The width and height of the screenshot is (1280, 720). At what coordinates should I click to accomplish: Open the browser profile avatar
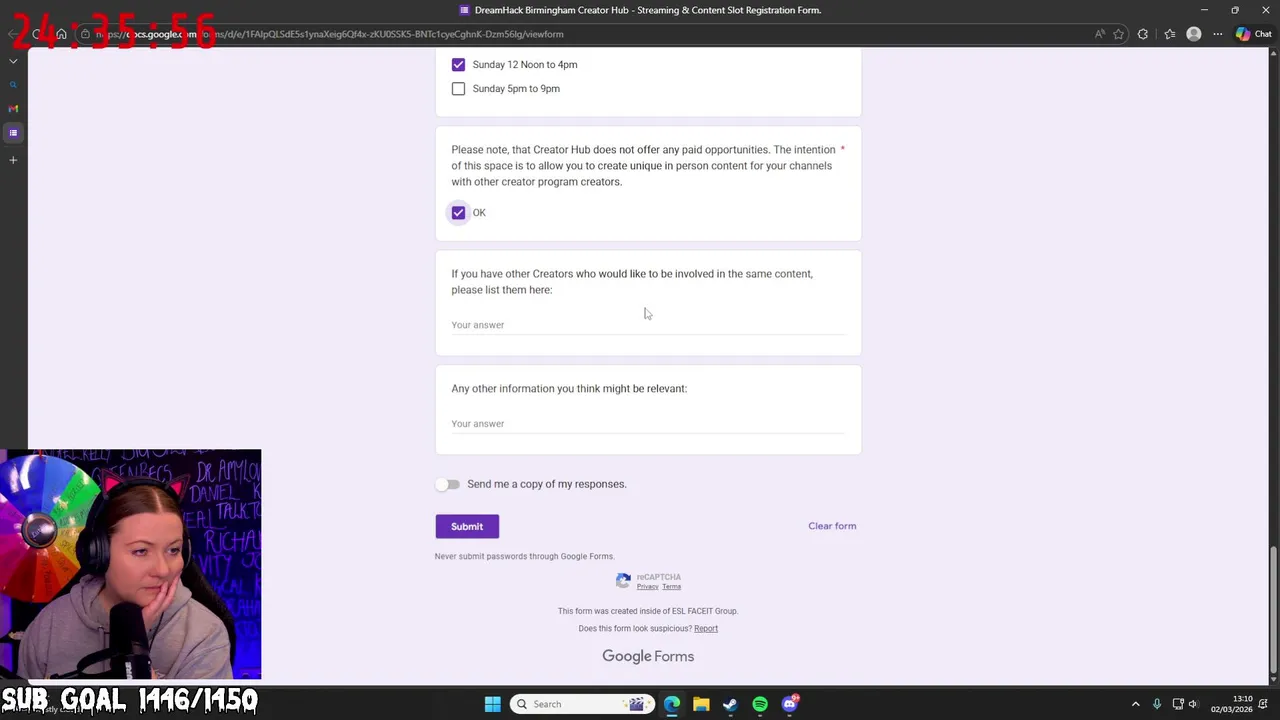(x=1194, y=34)
